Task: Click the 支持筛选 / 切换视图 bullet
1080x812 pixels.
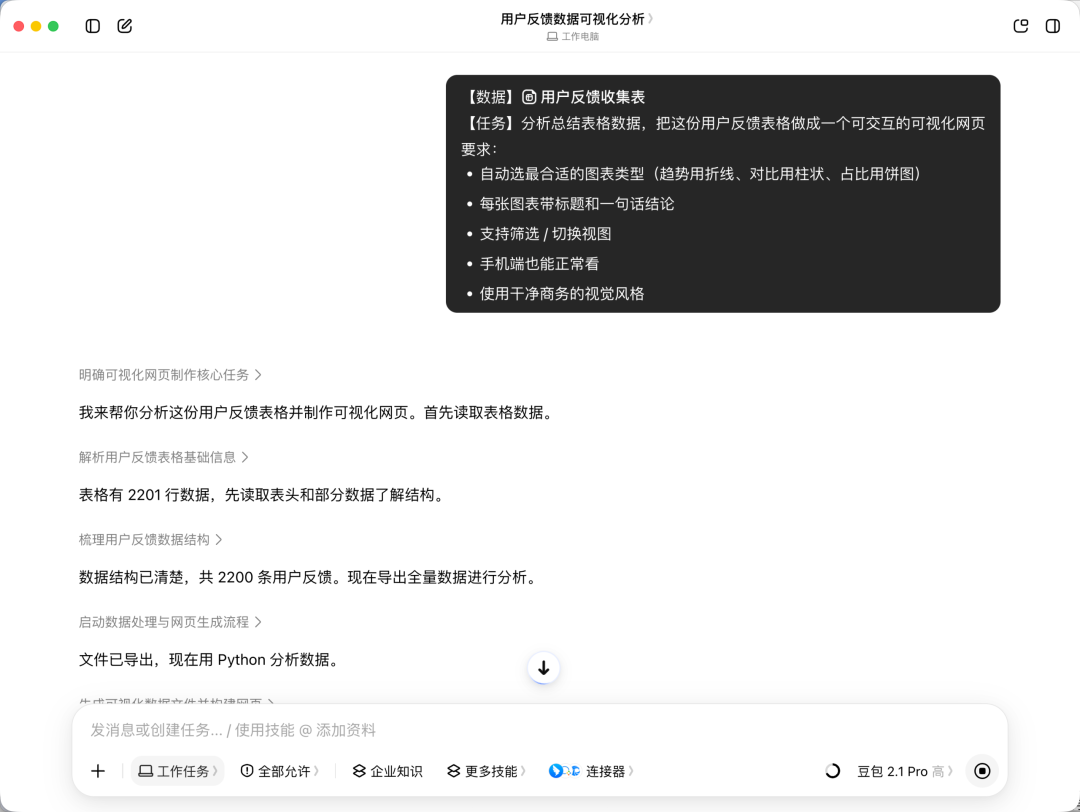Action: click(546, 233)
